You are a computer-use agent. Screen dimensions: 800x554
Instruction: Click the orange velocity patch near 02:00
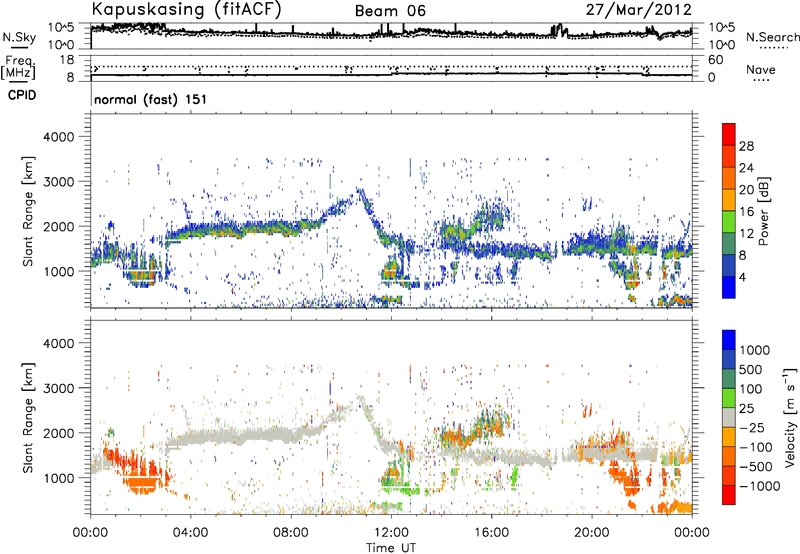(x=140, y=482)
